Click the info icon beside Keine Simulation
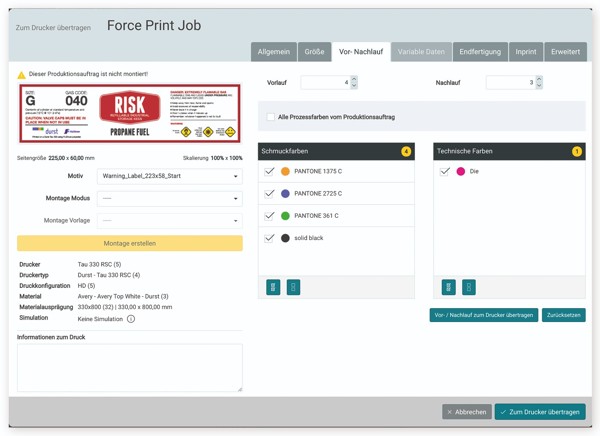 tap(131, 319)
